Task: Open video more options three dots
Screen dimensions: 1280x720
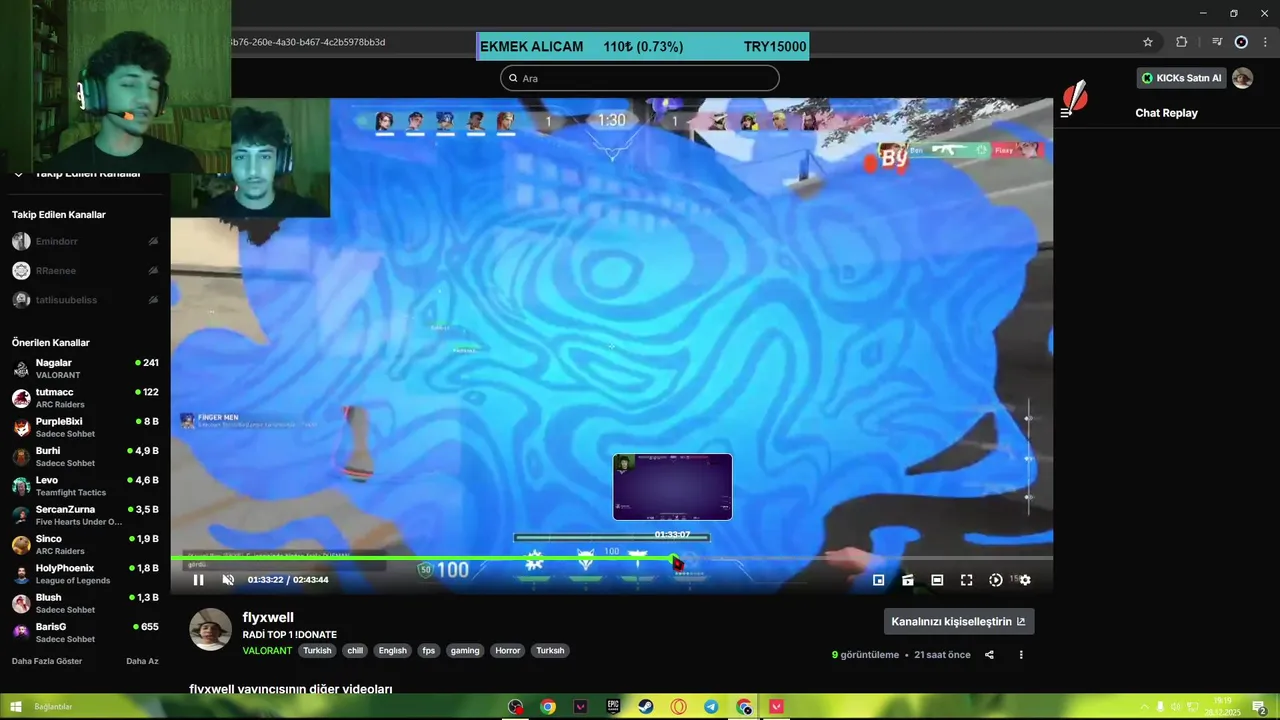Action: point(1021,655)
